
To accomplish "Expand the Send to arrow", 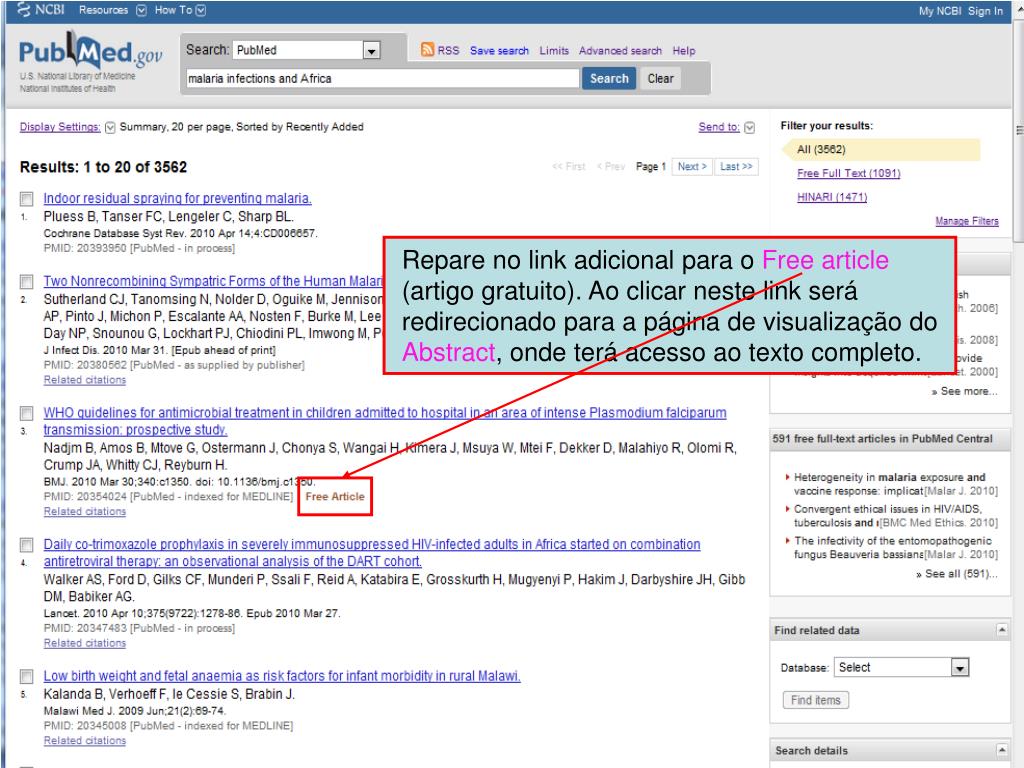I will (x=749, y=127).
